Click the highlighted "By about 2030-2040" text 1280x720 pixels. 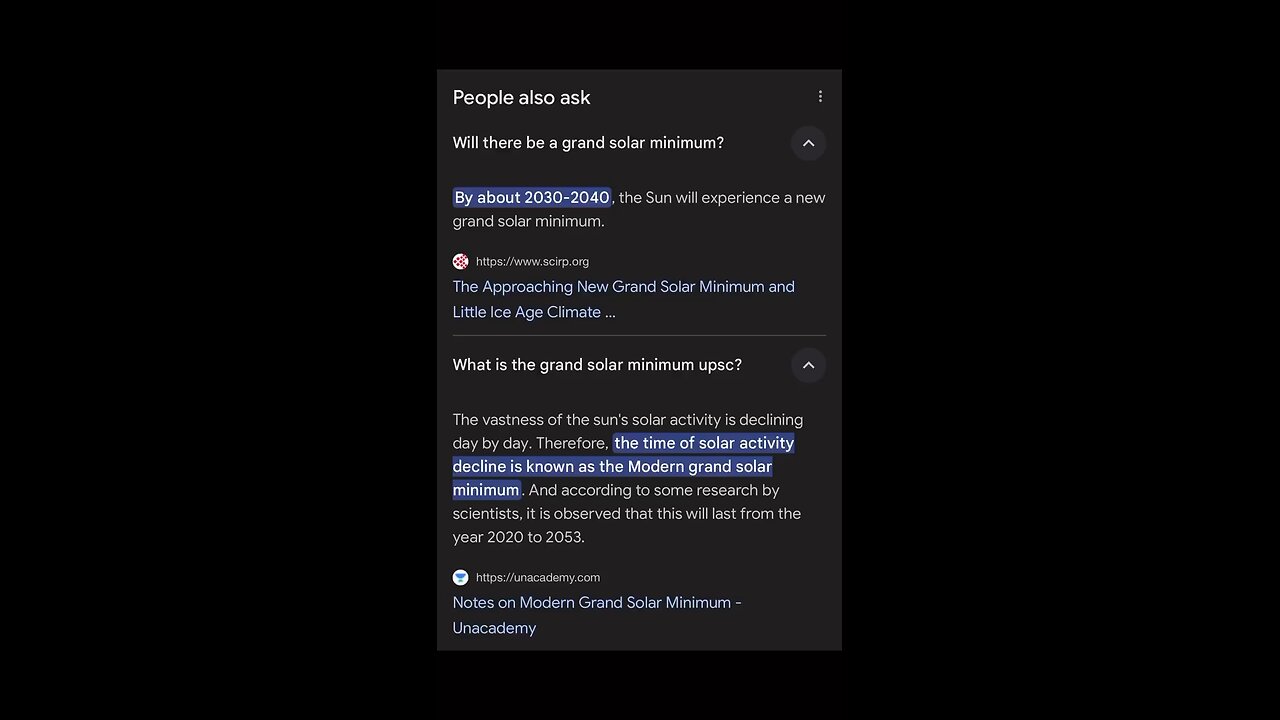click(532, 197)
